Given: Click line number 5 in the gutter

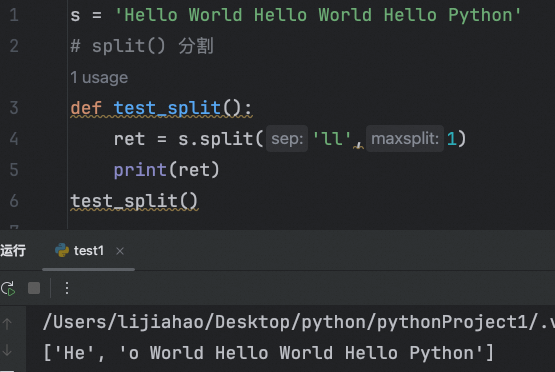Looking at the screenshot, I should pyautogui.click(x=14, y=170).
